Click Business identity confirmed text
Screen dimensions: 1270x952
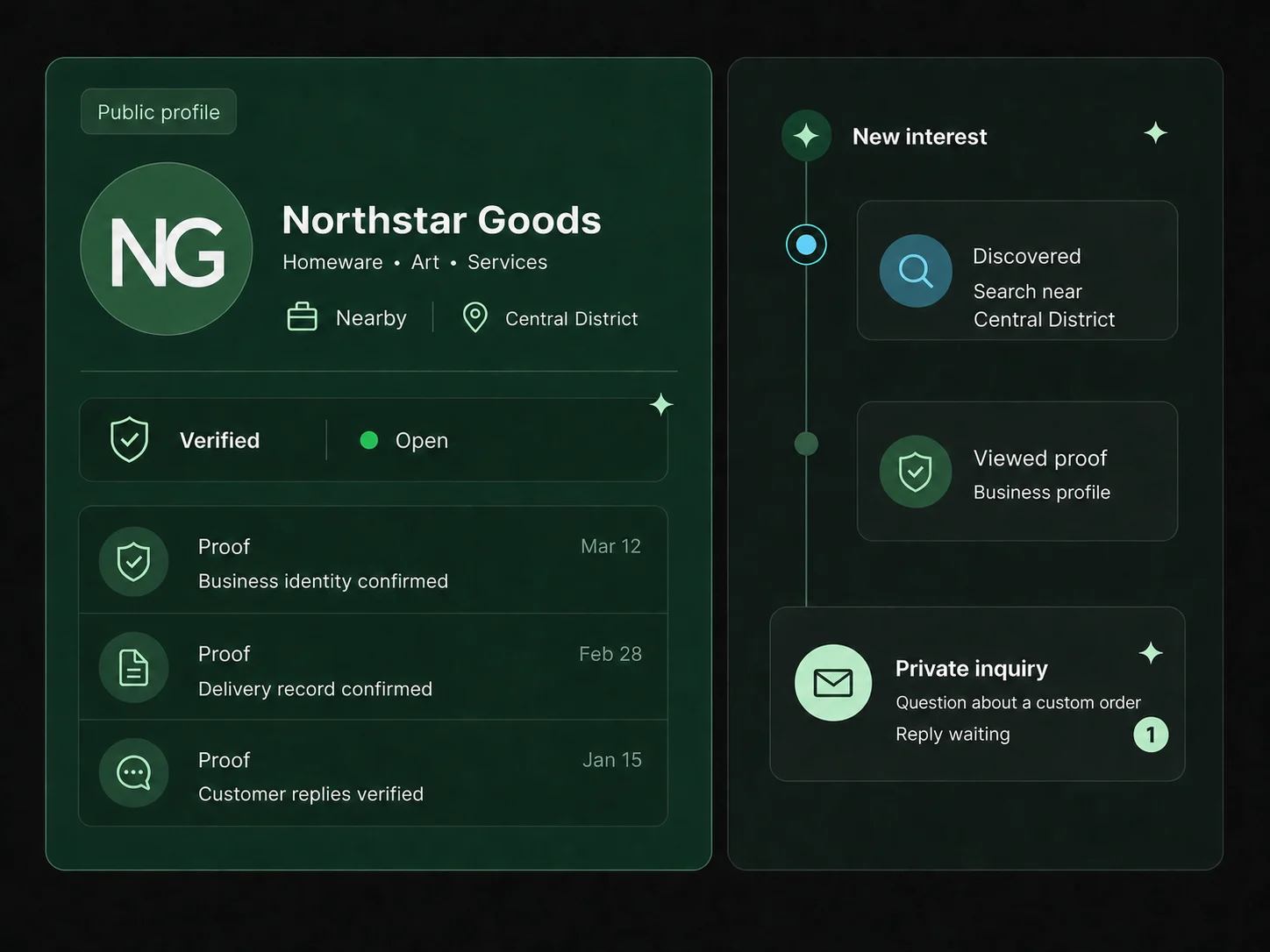tap(323, 581)
